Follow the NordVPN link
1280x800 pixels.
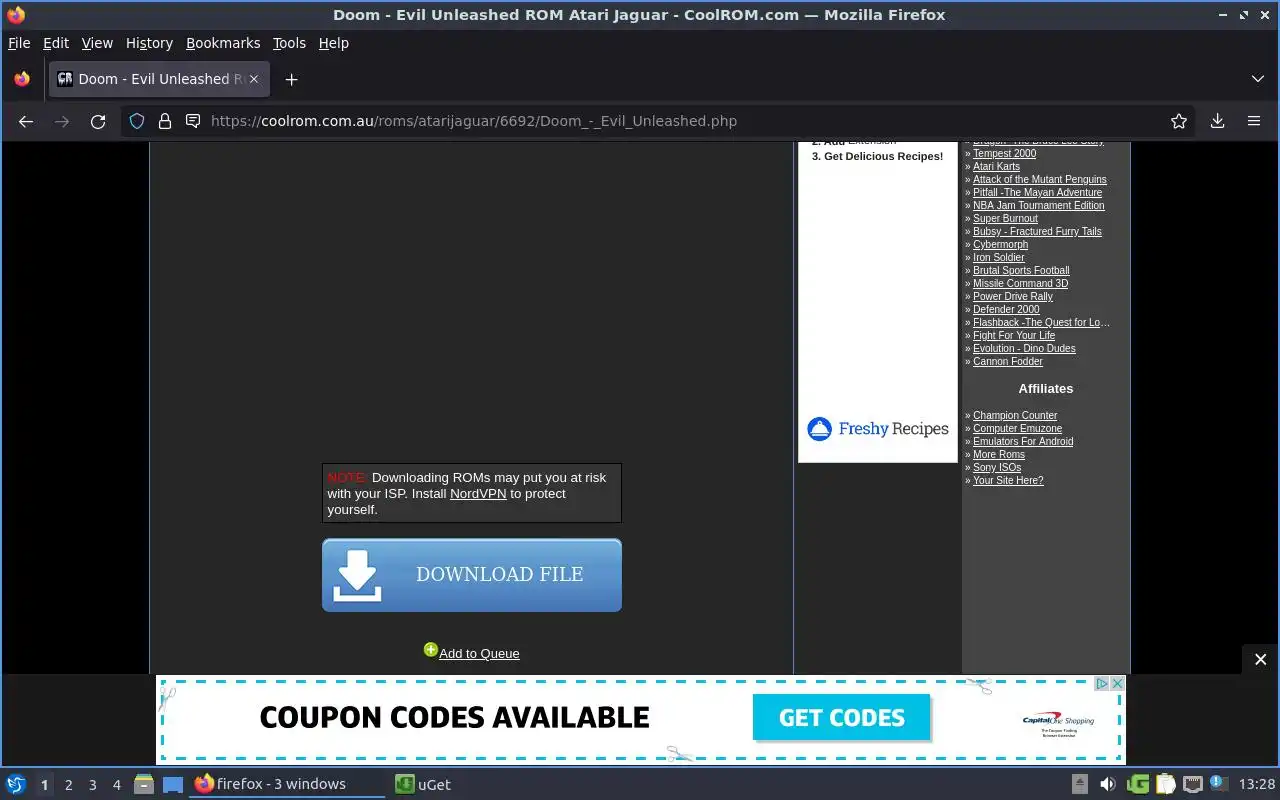click(478, 494)
